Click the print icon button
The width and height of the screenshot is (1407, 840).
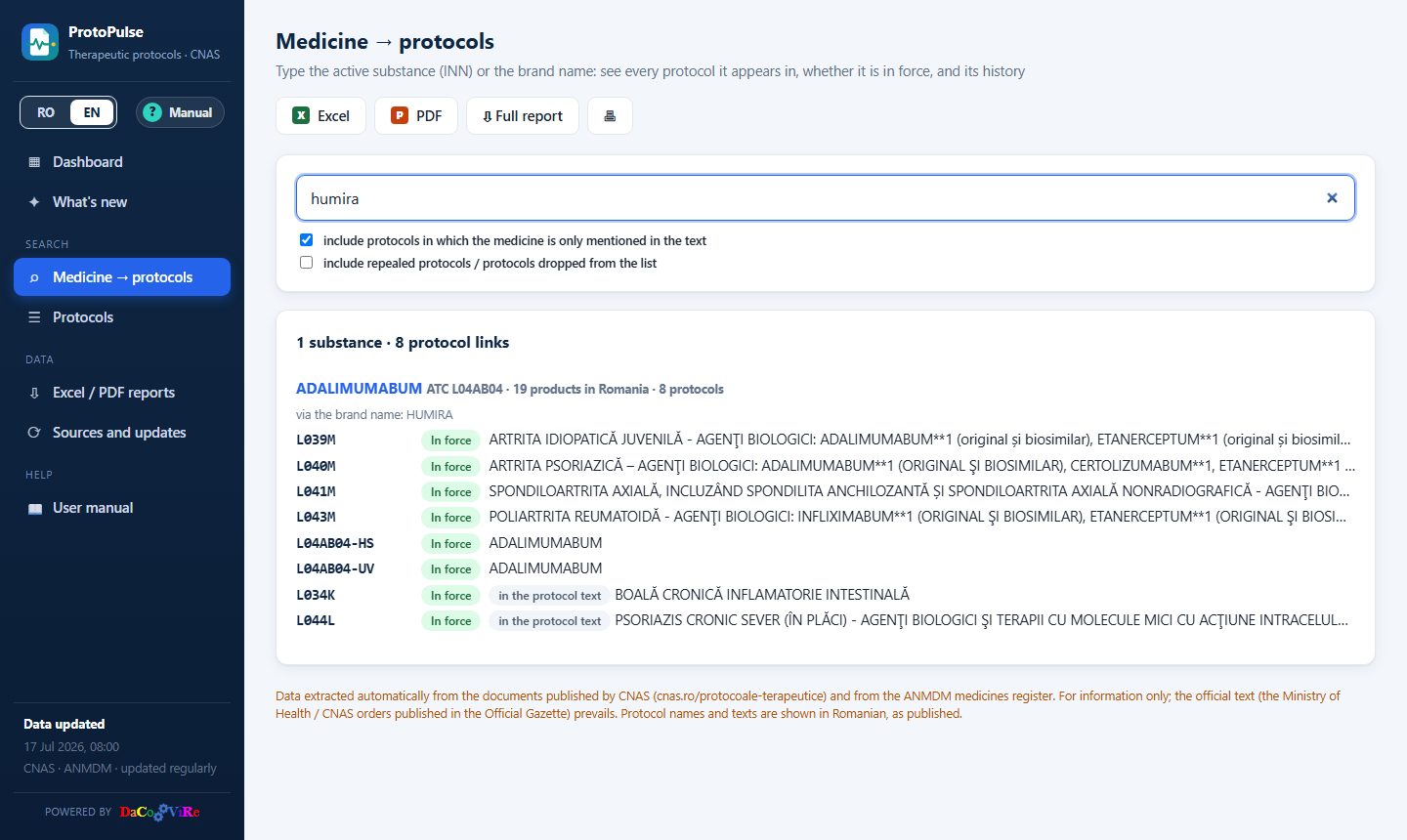pos(610,115)
